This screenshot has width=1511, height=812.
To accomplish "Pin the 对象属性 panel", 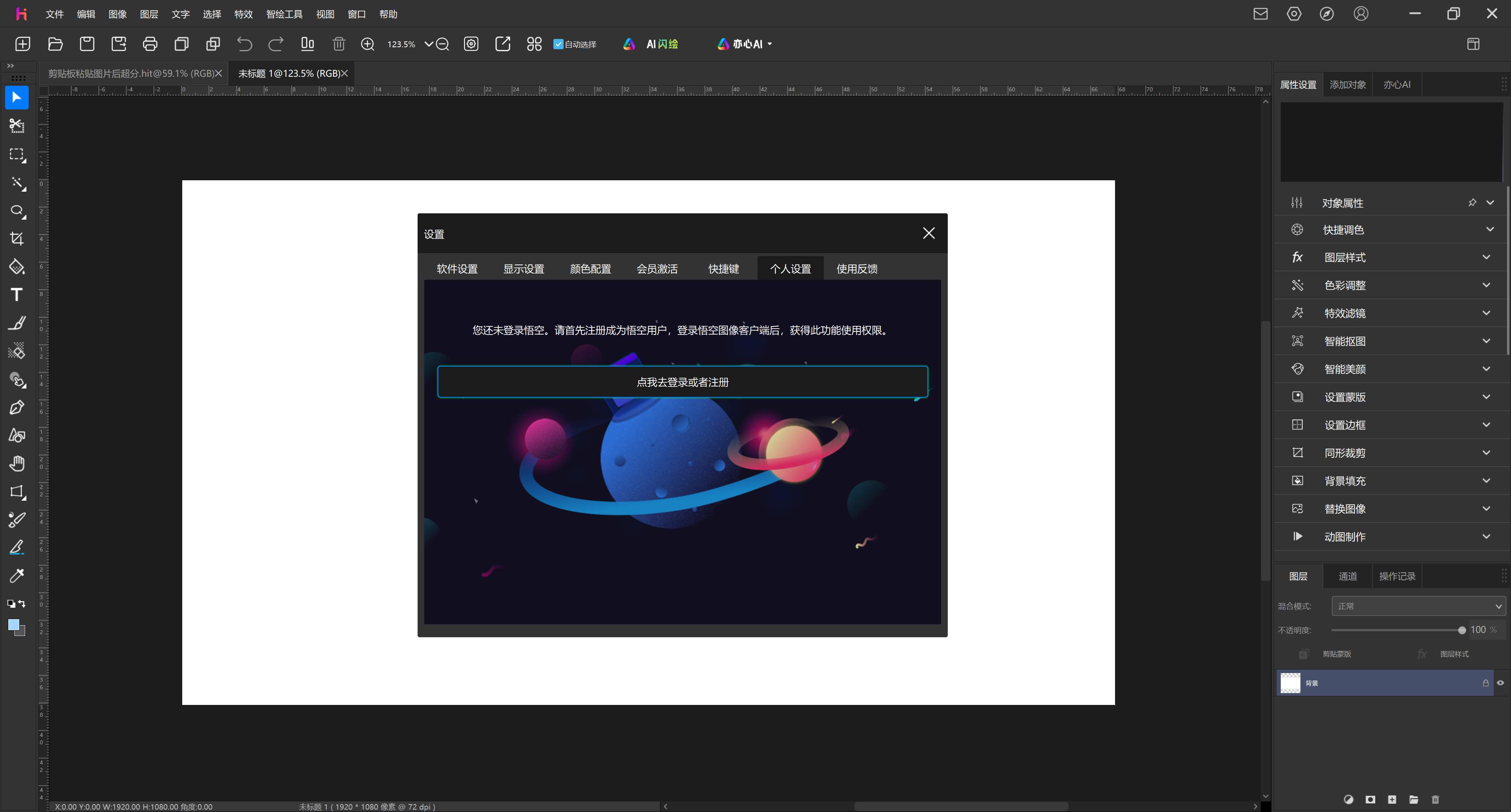I will tap(1472, 202).
